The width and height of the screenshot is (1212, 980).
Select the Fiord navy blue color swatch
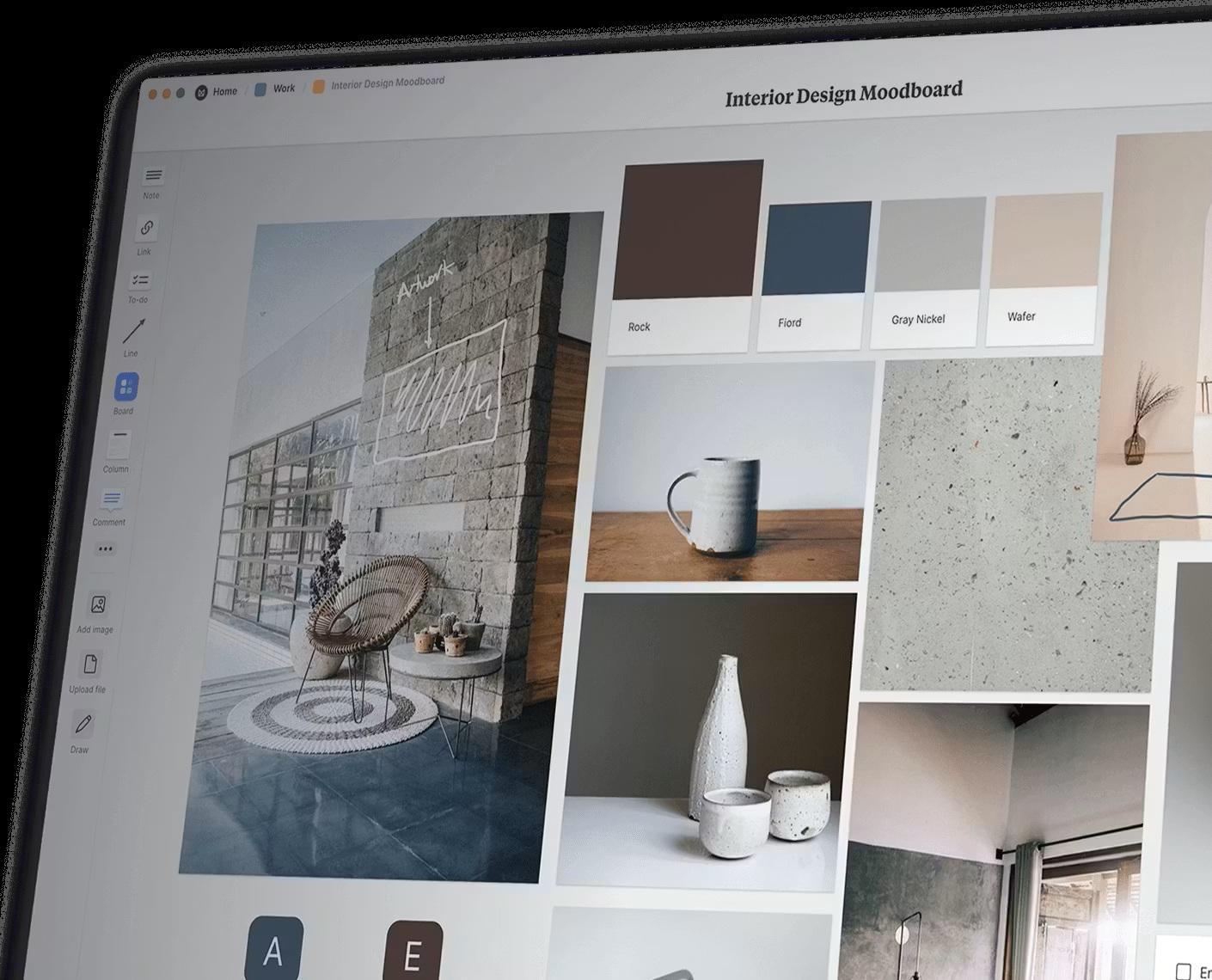coord(813,277)
